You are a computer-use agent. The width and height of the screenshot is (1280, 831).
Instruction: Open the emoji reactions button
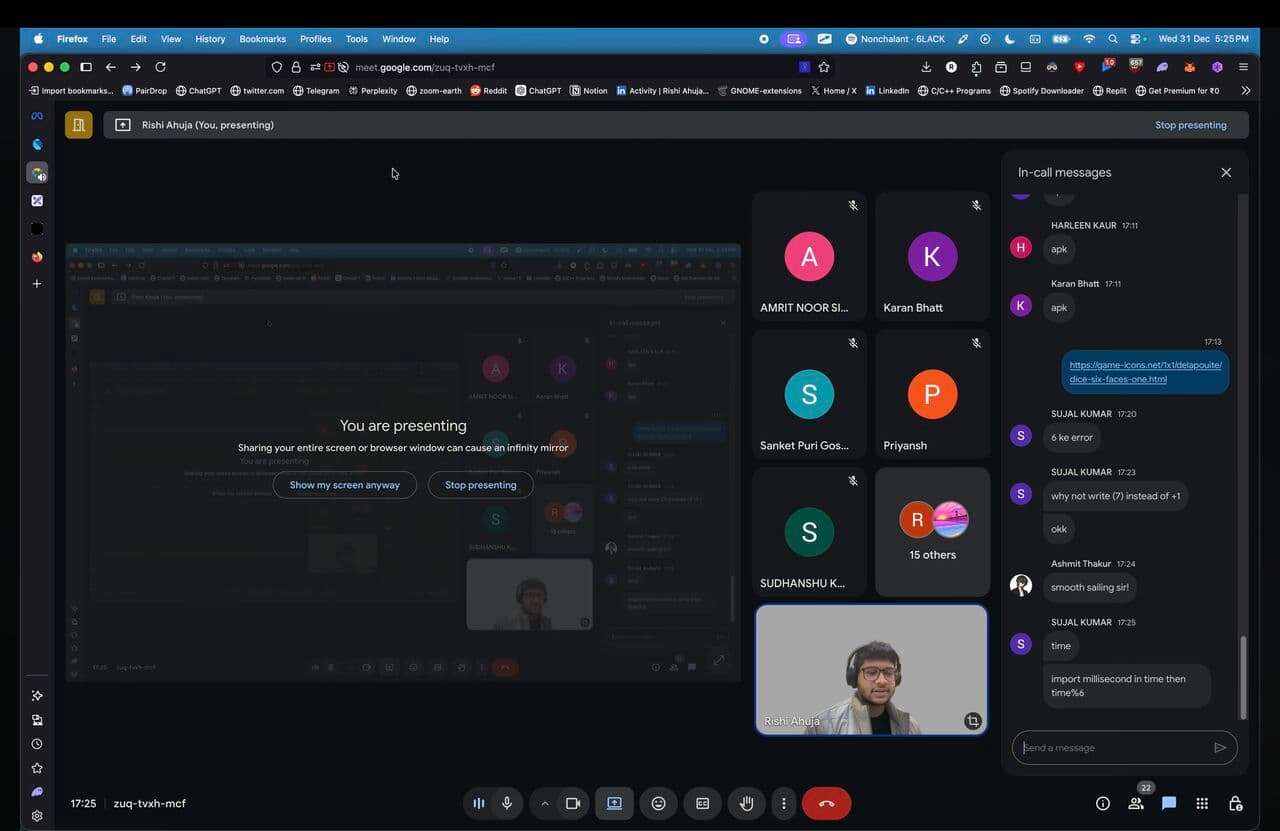pyautogui.click(x=658, y=803)
